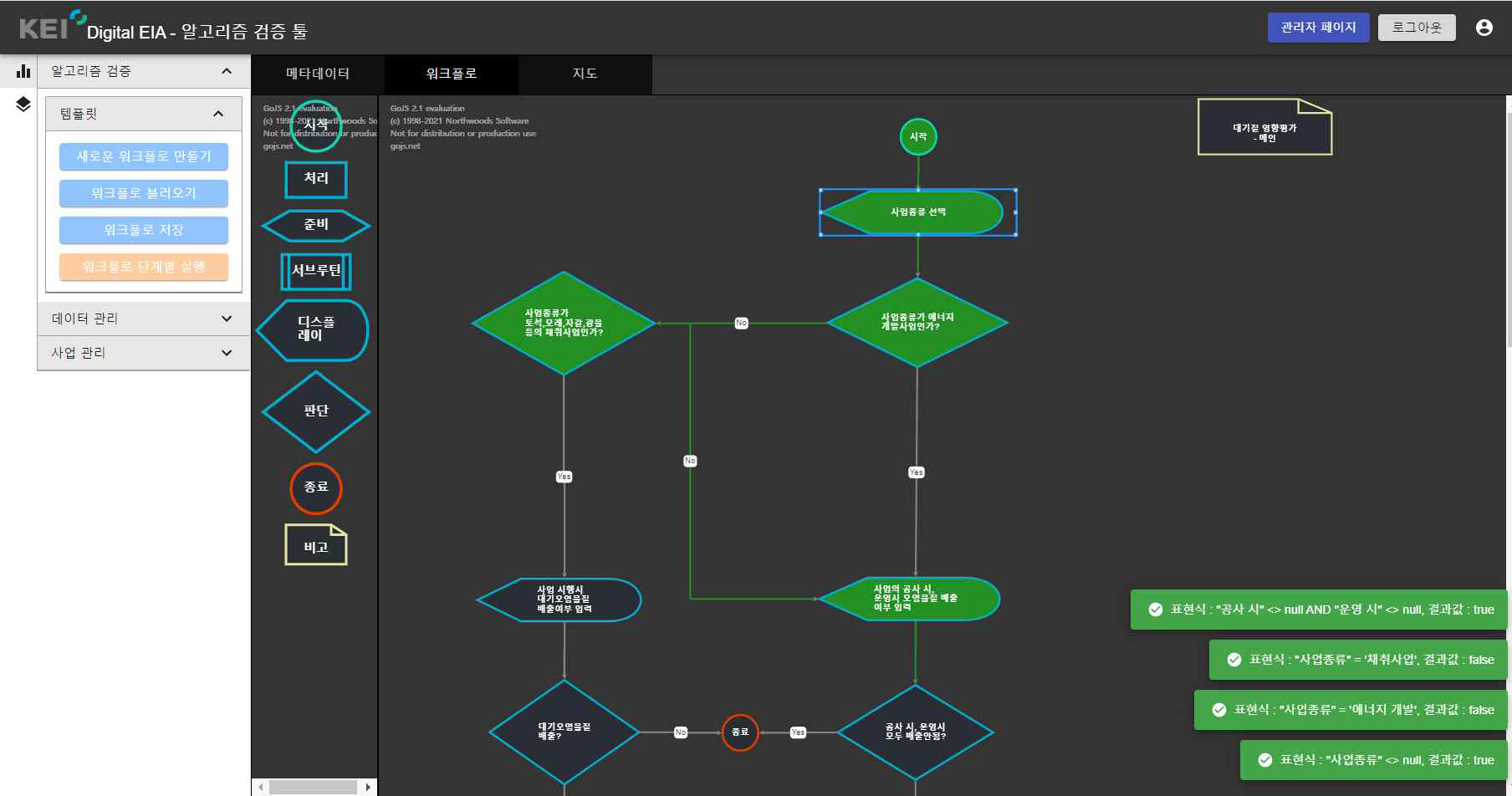Viewport: 1512px width, 796px height.
Task: Select the 공사 시, 운영시 모두 배출안함? node
Action: pos(916,732)
